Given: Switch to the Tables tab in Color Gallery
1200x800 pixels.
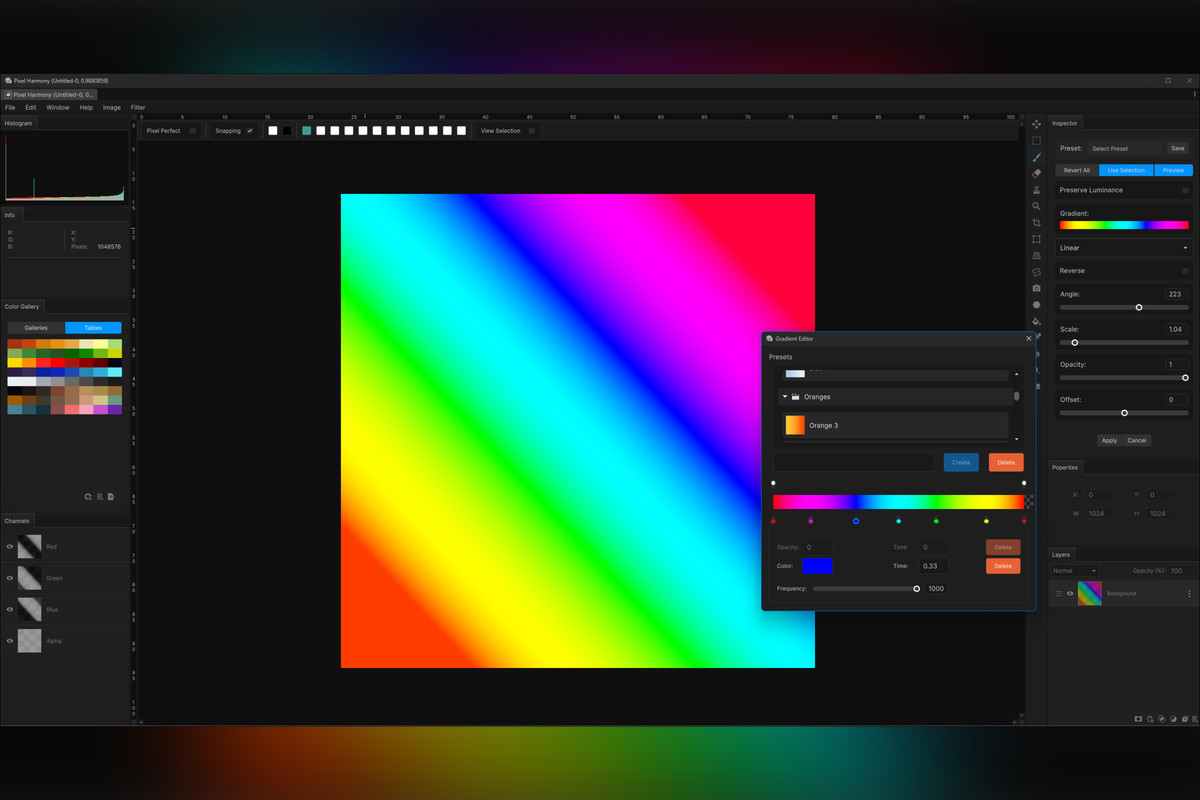Looking at the screenshot, I should tap(93, 327).
